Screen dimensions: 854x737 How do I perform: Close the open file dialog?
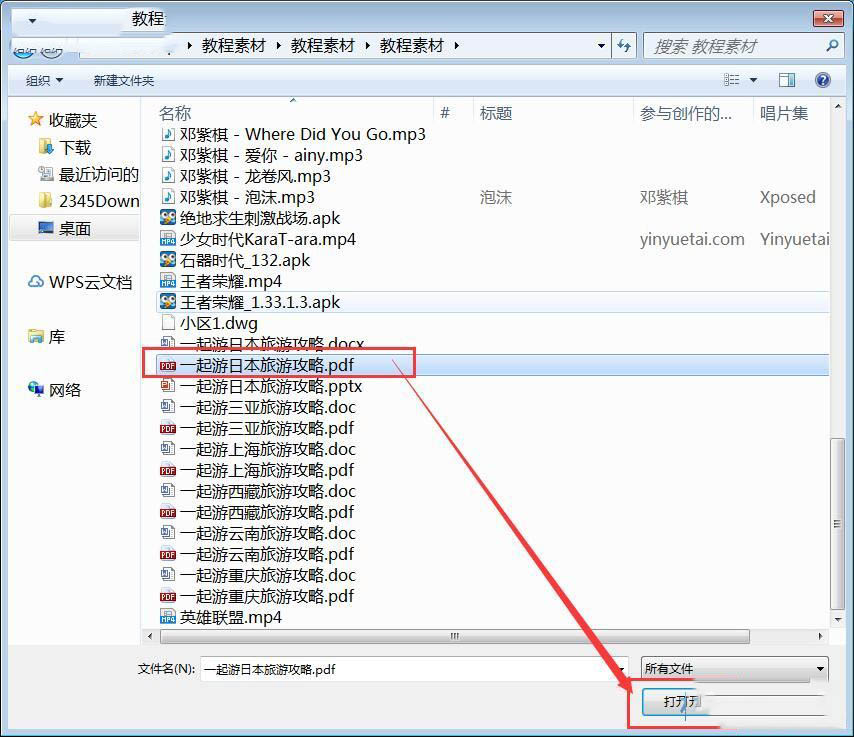[x=828, y=19]
